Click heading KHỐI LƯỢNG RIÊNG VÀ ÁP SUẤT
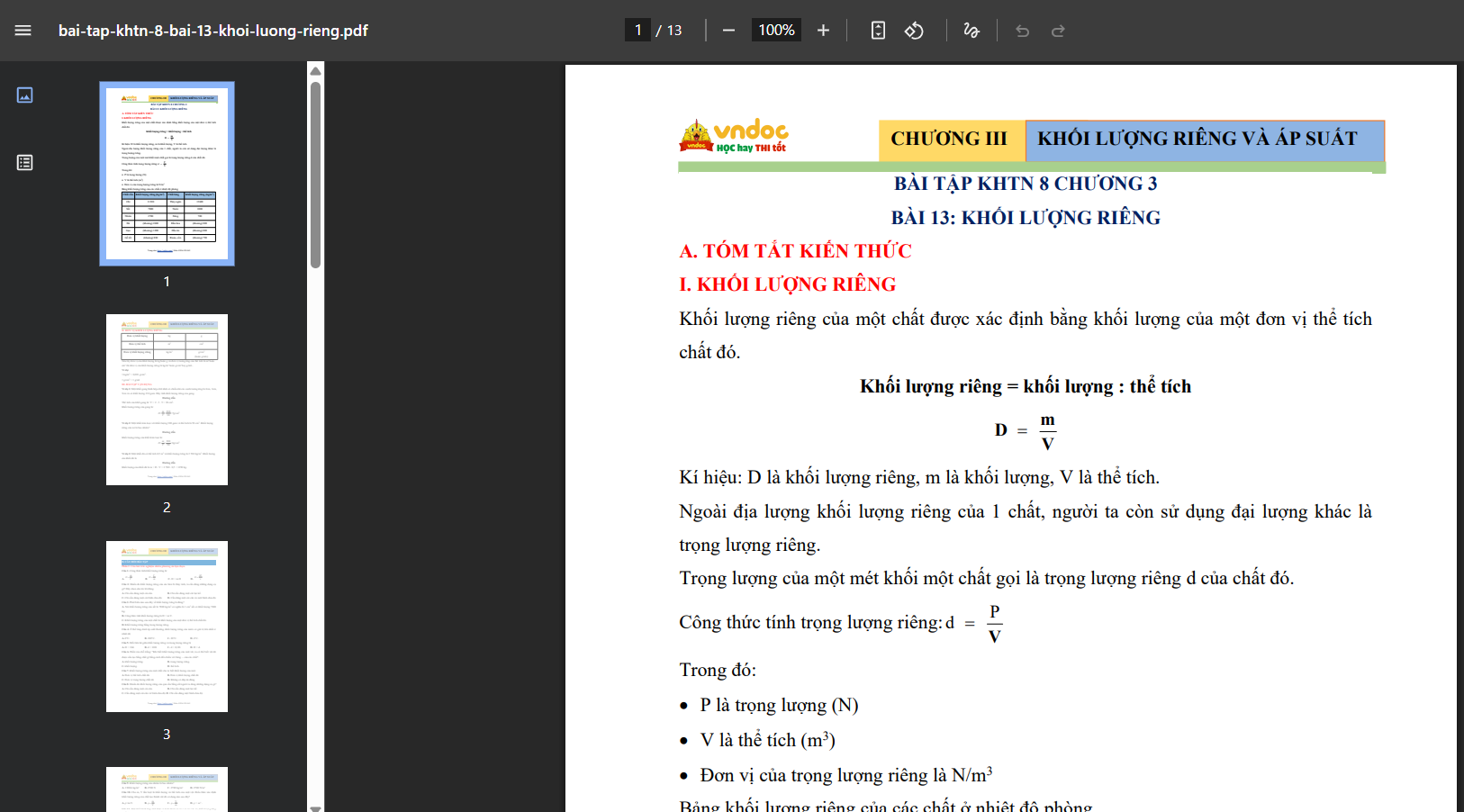The width and height of the screenshot is (1464, 812). point(1197,139)
